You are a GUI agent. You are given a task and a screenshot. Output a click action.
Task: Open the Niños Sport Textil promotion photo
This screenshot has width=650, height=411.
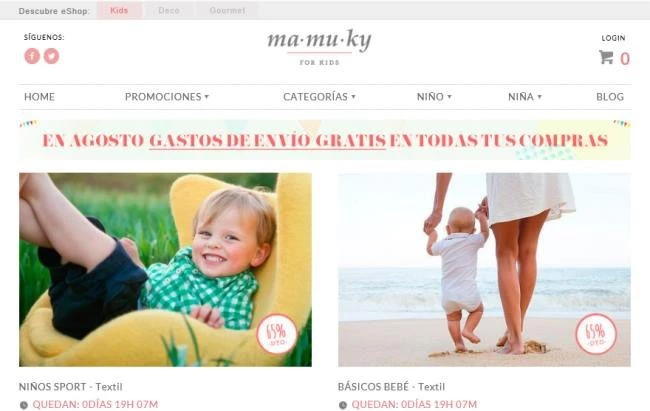point(165,270)
